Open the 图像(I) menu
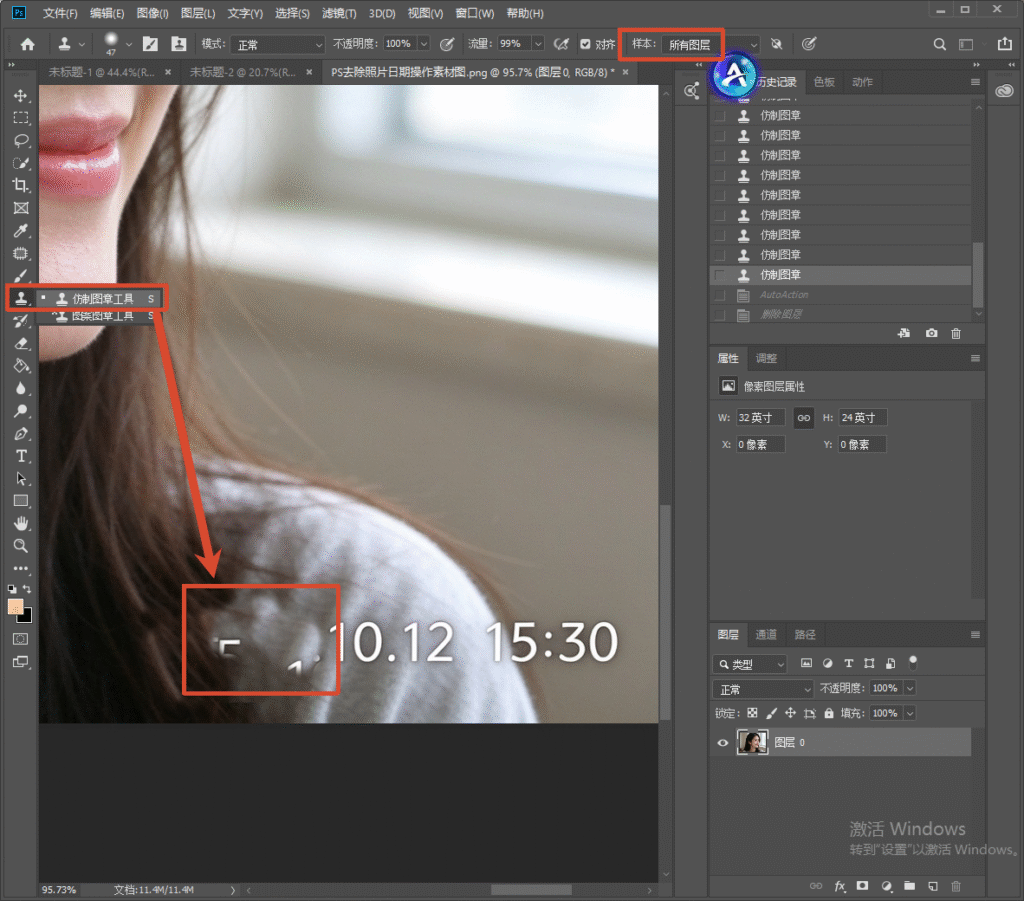Image resolution: width=1024 pixels, height=901 pixels. pos(153,13)
